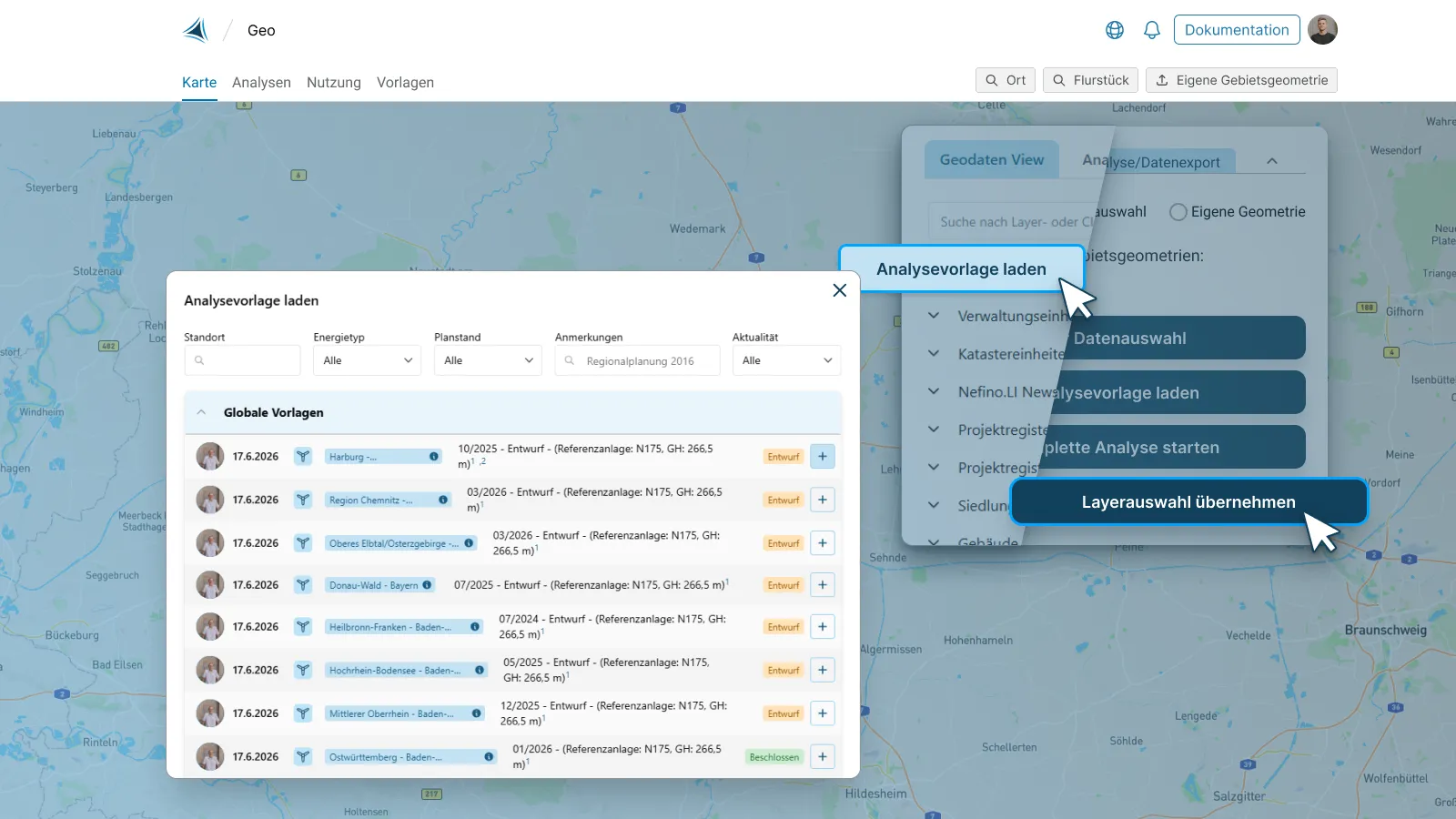The width and height of the screenshot is (1456, 819).
Task: Click the Standort search field
Action: pyautogui.click(x=242, y=360)
